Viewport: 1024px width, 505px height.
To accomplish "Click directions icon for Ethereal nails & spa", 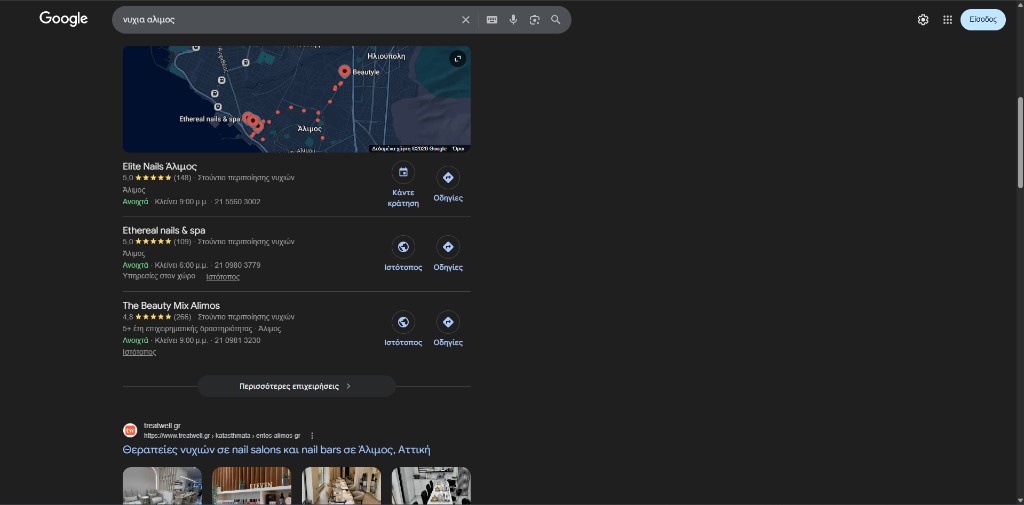I will 448,247.
